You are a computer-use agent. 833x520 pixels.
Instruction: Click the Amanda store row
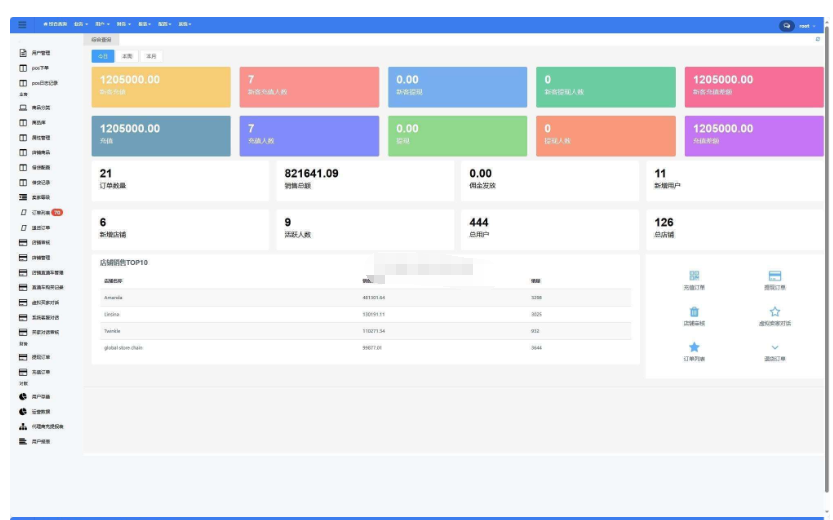360,298
